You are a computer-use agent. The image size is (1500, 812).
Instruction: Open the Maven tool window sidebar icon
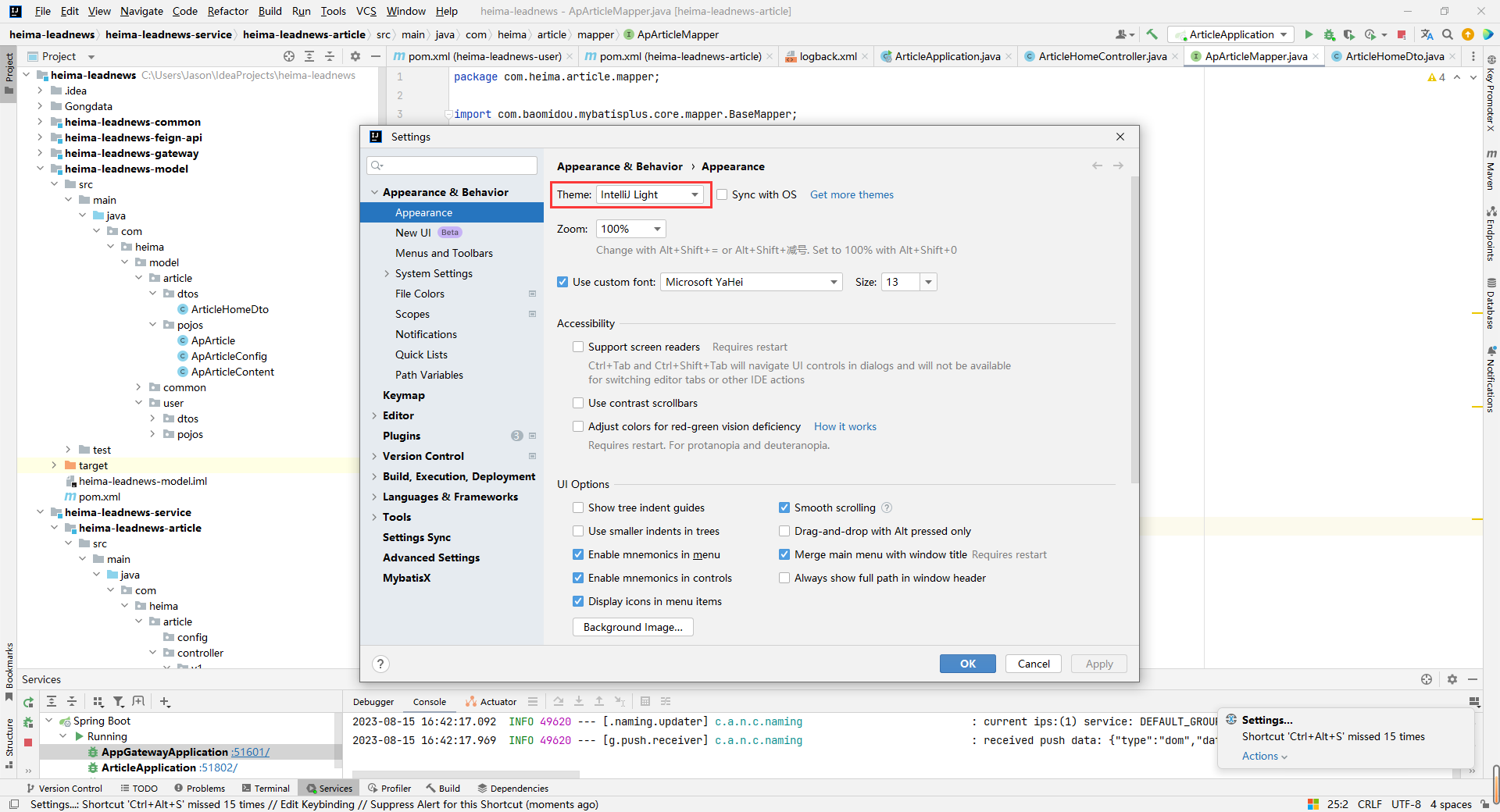1491,168
